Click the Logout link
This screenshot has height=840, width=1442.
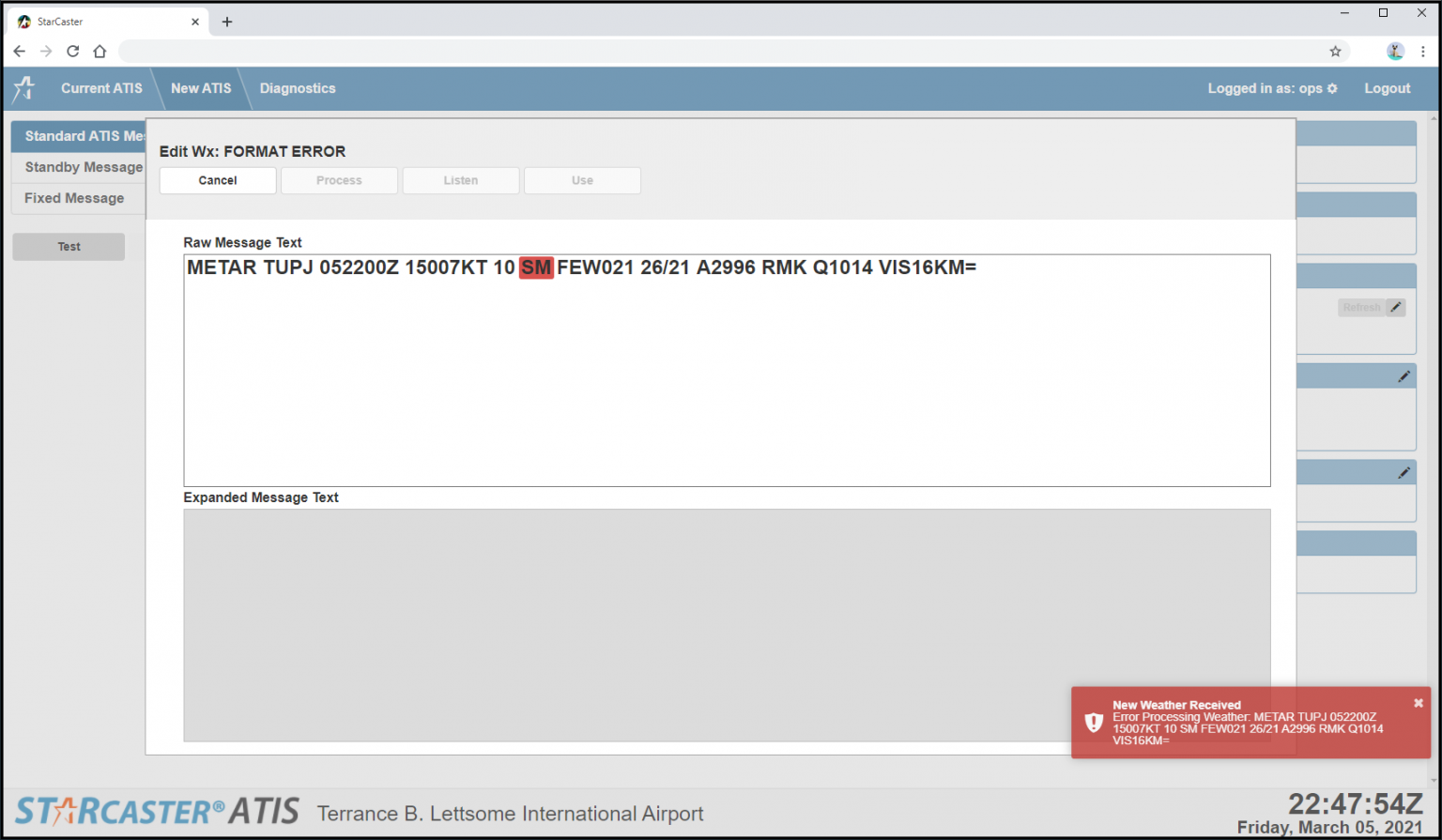click(x=1387, y=88)
